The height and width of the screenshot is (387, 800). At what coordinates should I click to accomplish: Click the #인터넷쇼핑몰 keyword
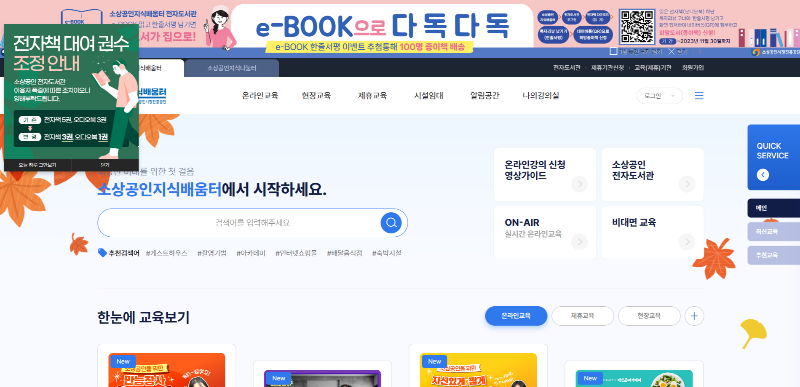[x=296, y=253]
